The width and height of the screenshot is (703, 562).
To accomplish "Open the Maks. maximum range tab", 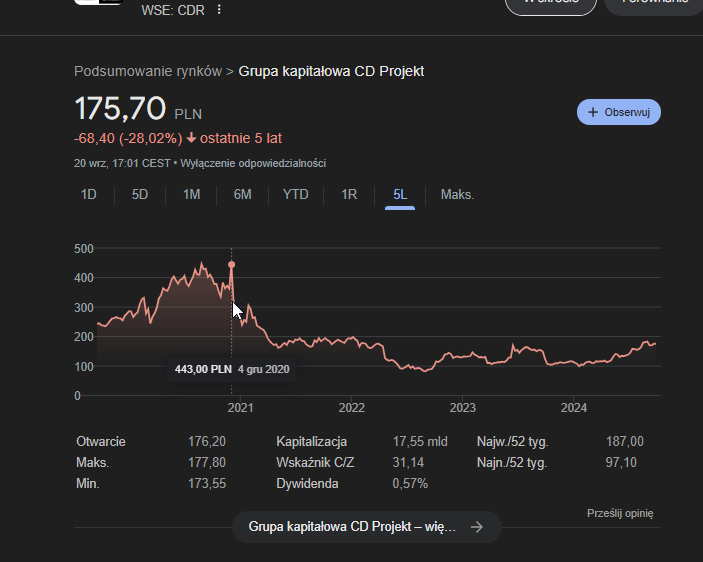I will point(457,194).
